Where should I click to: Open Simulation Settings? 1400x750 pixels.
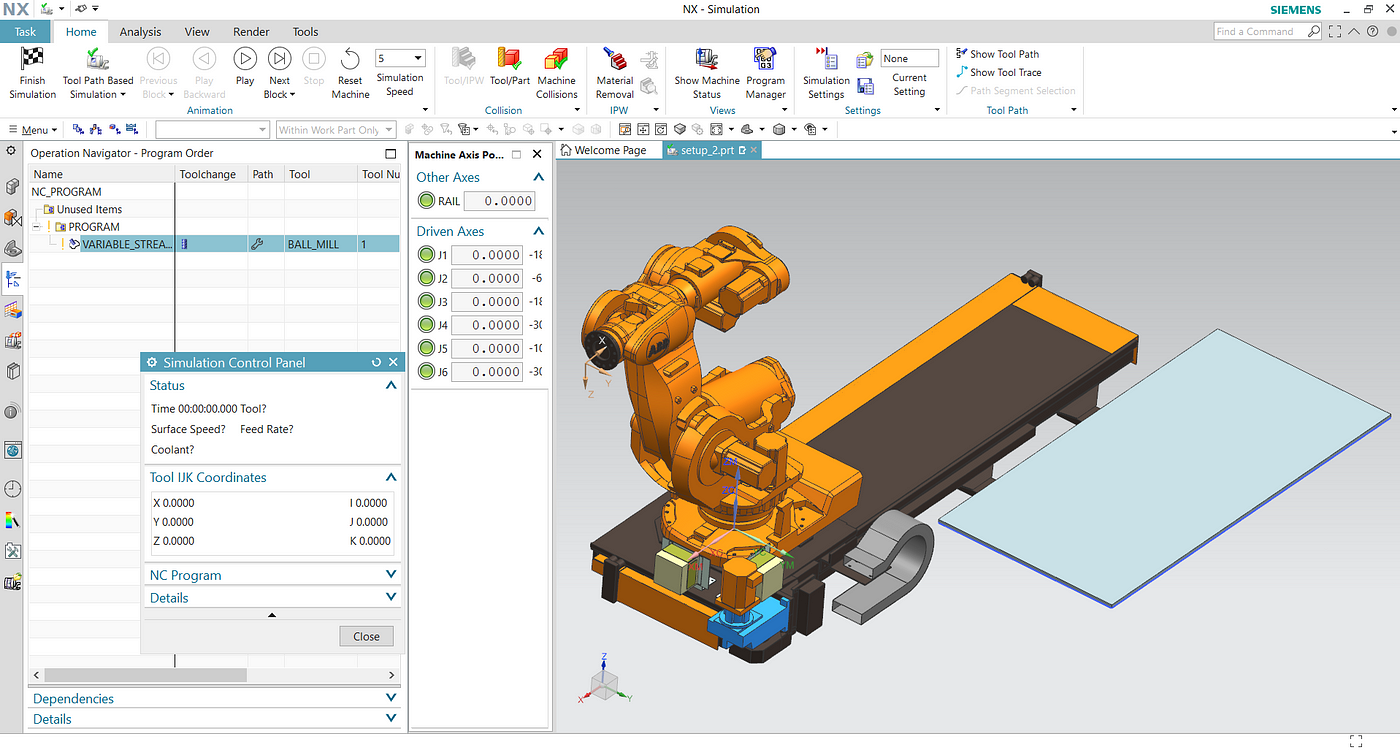(x=826, y=73)
